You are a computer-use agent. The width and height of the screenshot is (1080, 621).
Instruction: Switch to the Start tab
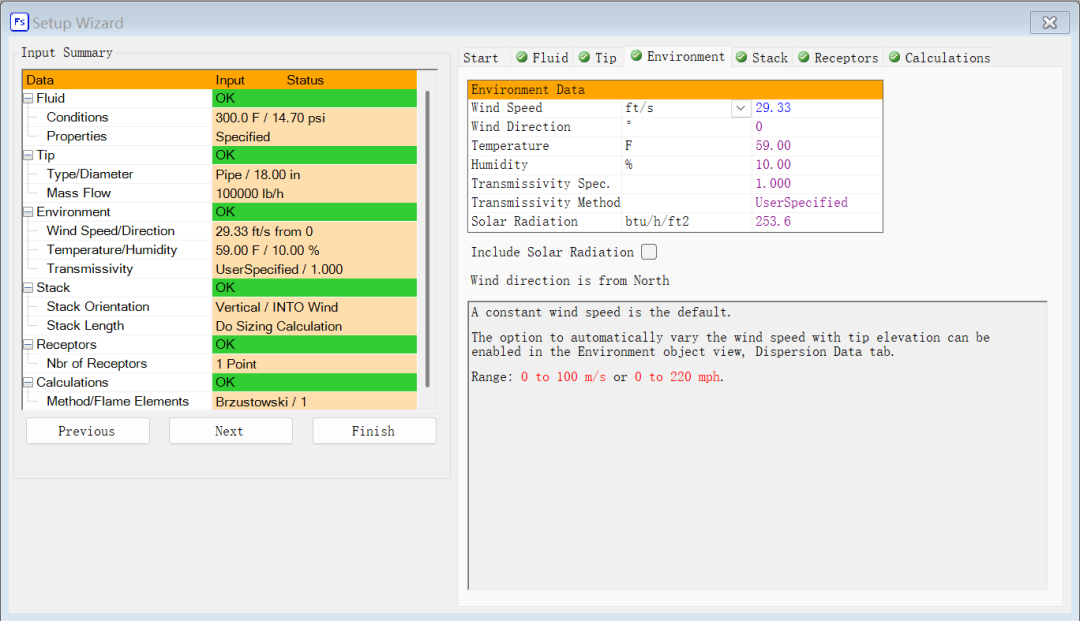pyautogui.click(x=481, y=58)
